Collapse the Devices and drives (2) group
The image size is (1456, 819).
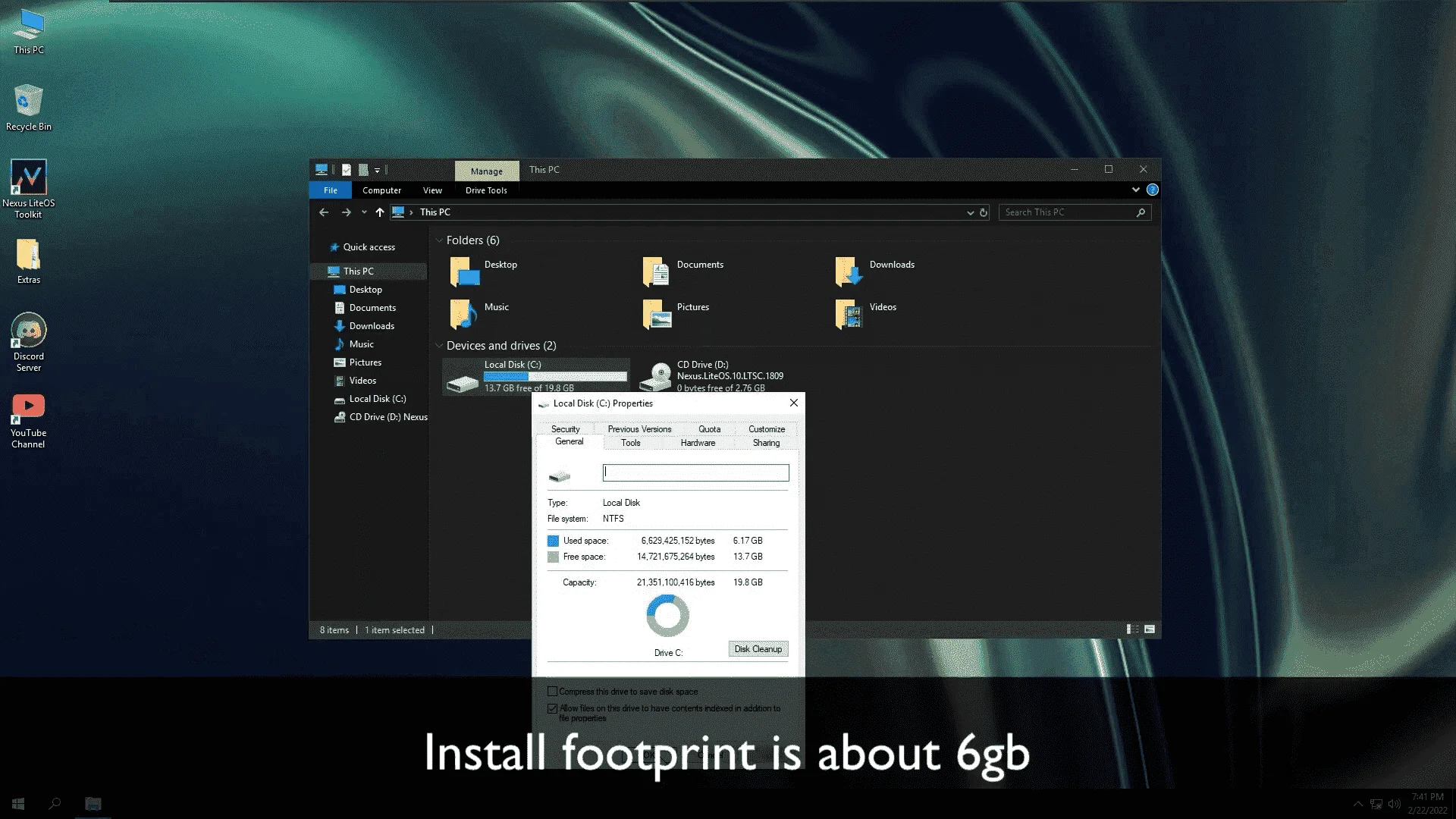[439, 346]
